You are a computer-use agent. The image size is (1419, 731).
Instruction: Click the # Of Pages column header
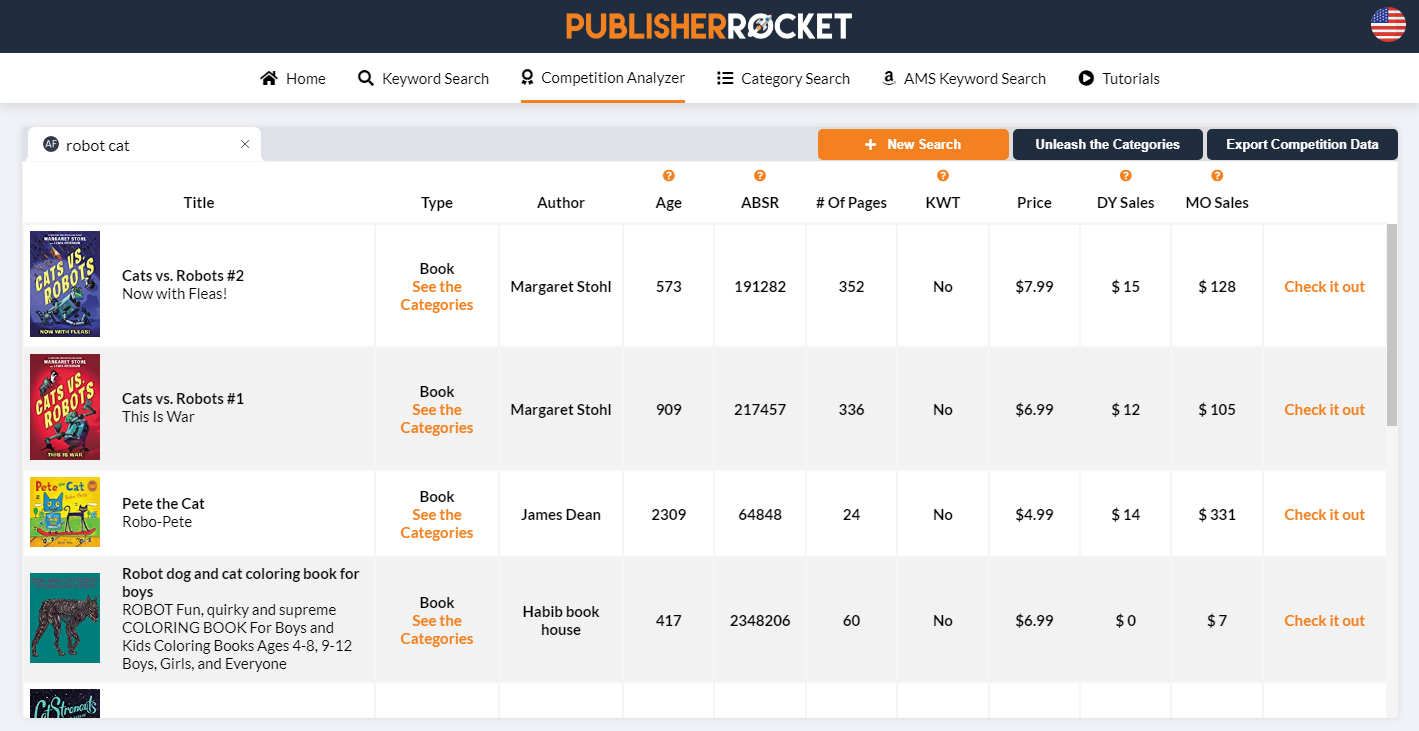851,202
